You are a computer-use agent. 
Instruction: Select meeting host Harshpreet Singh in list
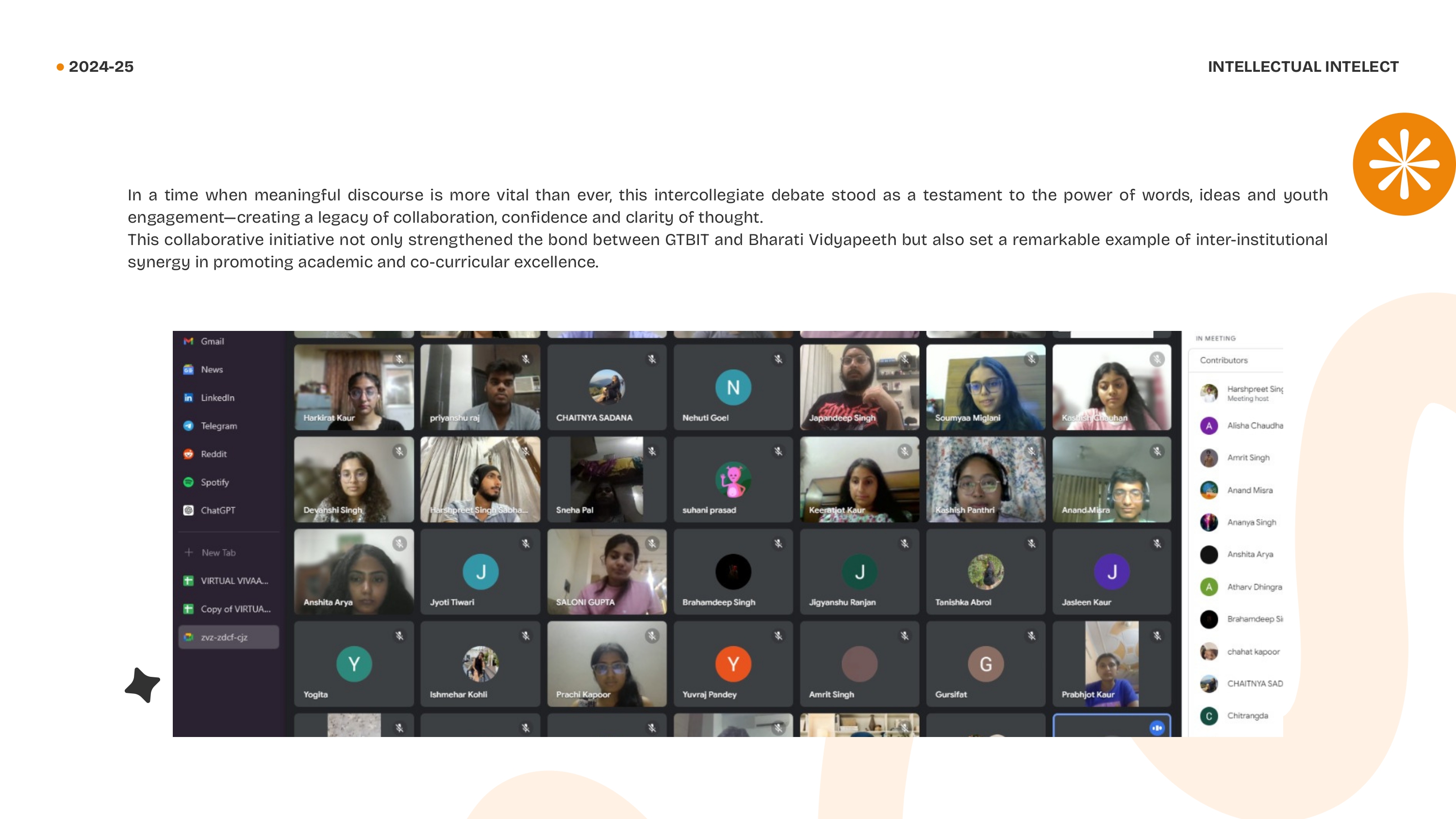tap(1241, 393)
